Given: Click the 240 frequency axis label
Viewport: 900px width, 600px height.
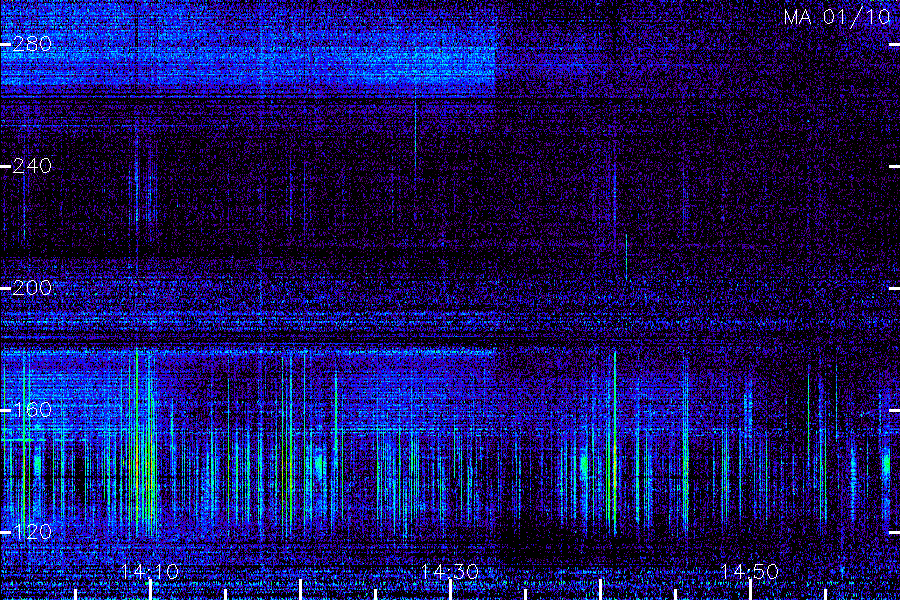Looking at the screenshot, I should (32, 166).
